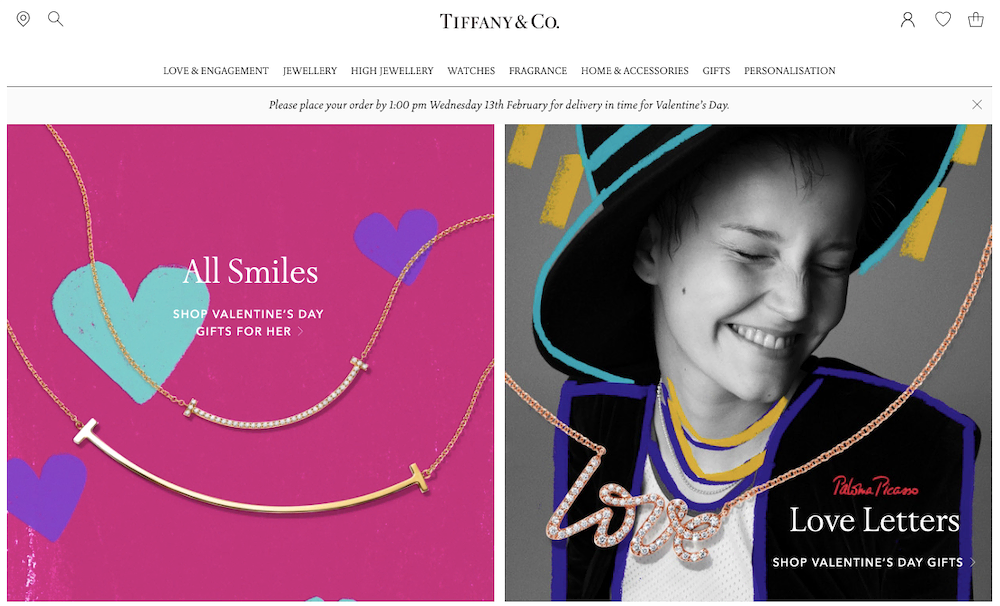
Task: Open the account profile icon
Action: coord(908,20)
